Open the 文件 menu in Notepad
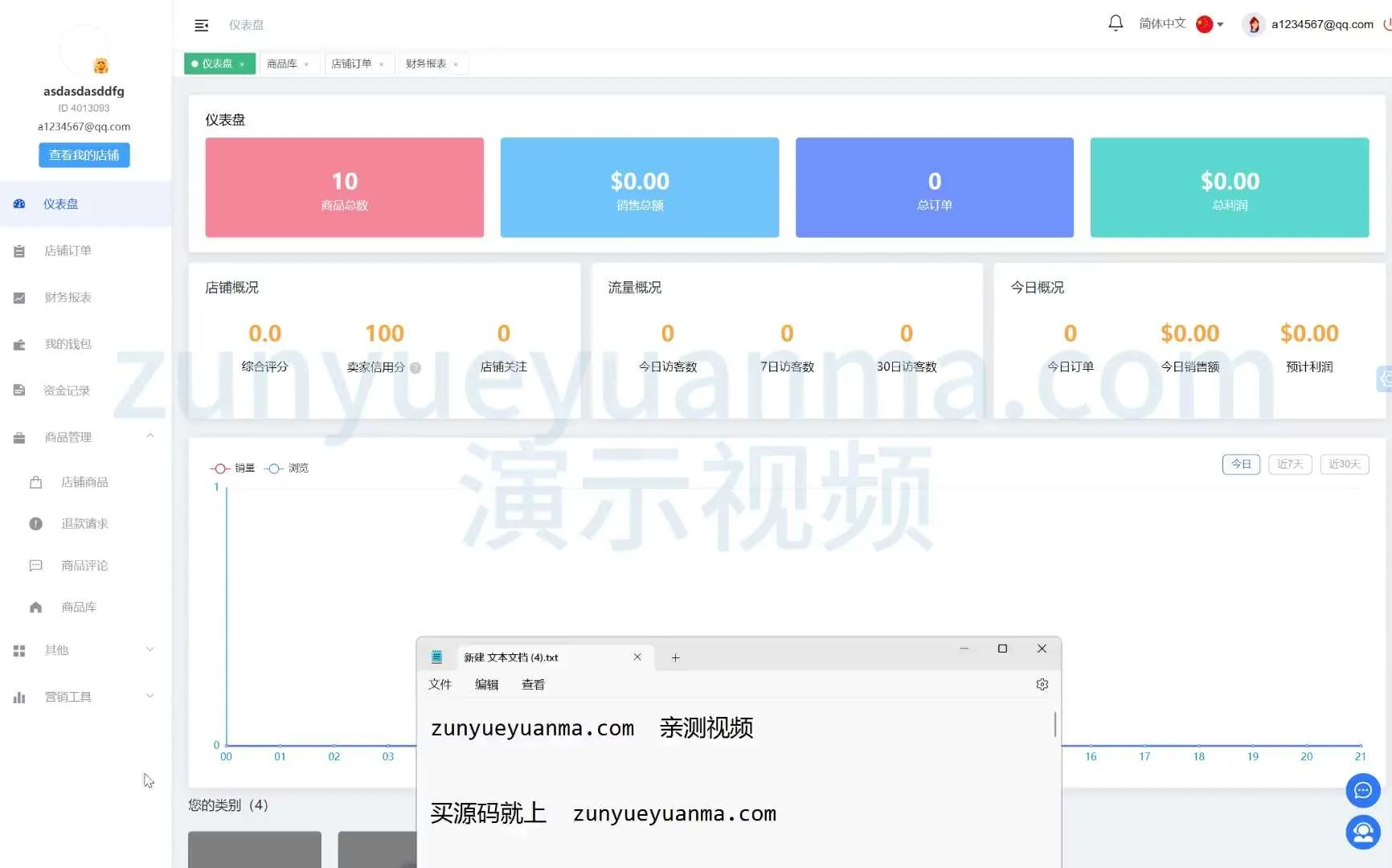The width and height of the screenshot is (1392, 868). [440, 685]
